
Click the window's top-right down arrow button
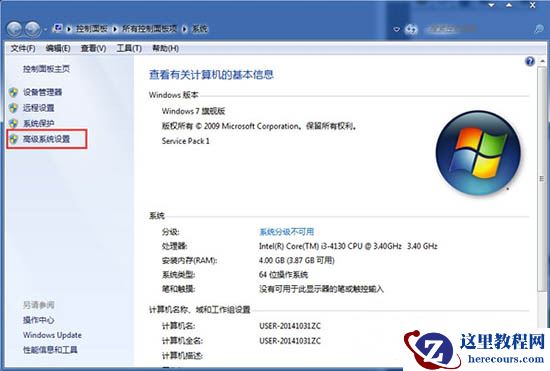tap(492, 5)
